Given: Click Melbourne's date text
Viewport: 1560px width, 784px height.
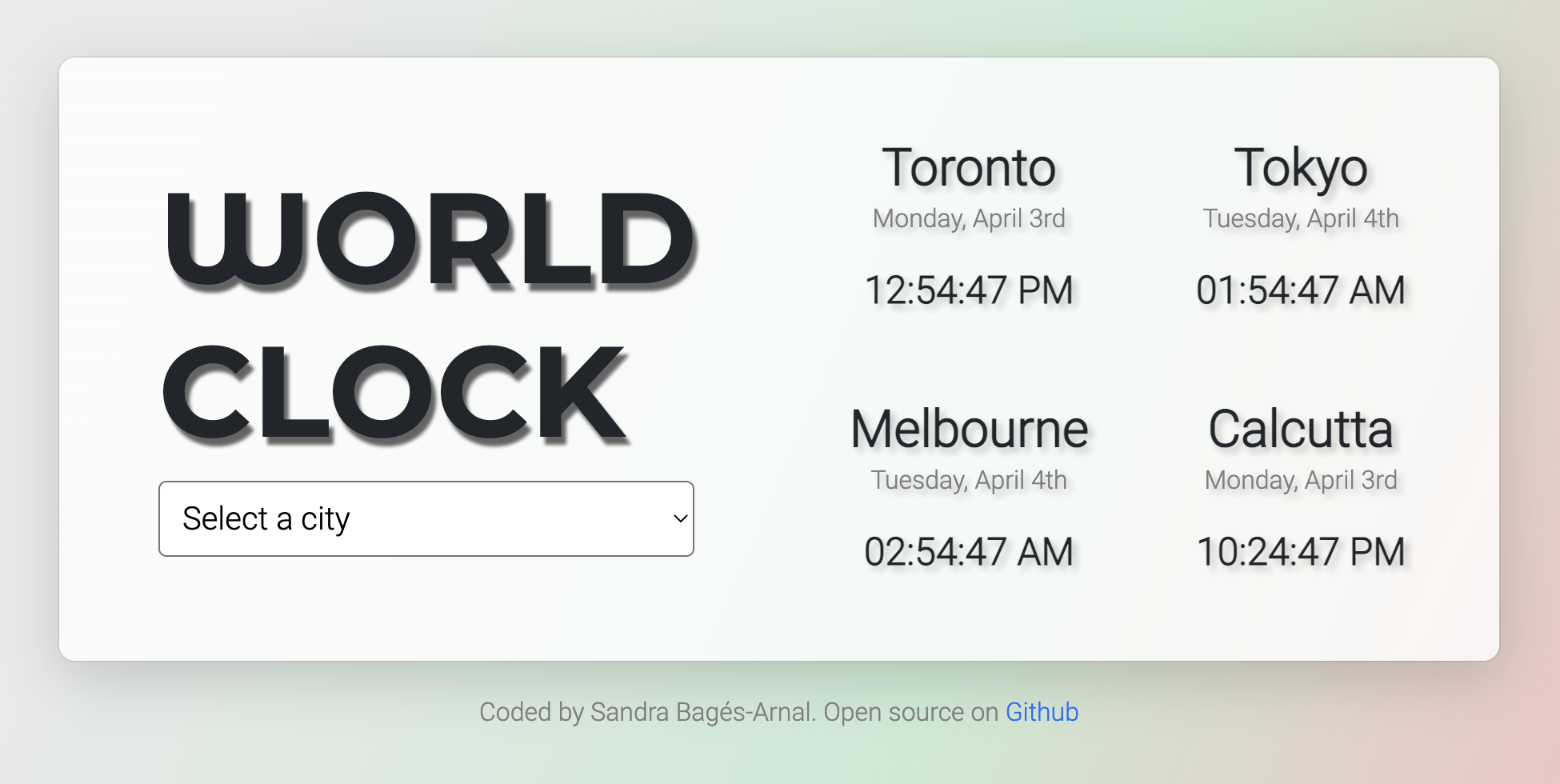Looking at the screenshot, I should point(968,480).
